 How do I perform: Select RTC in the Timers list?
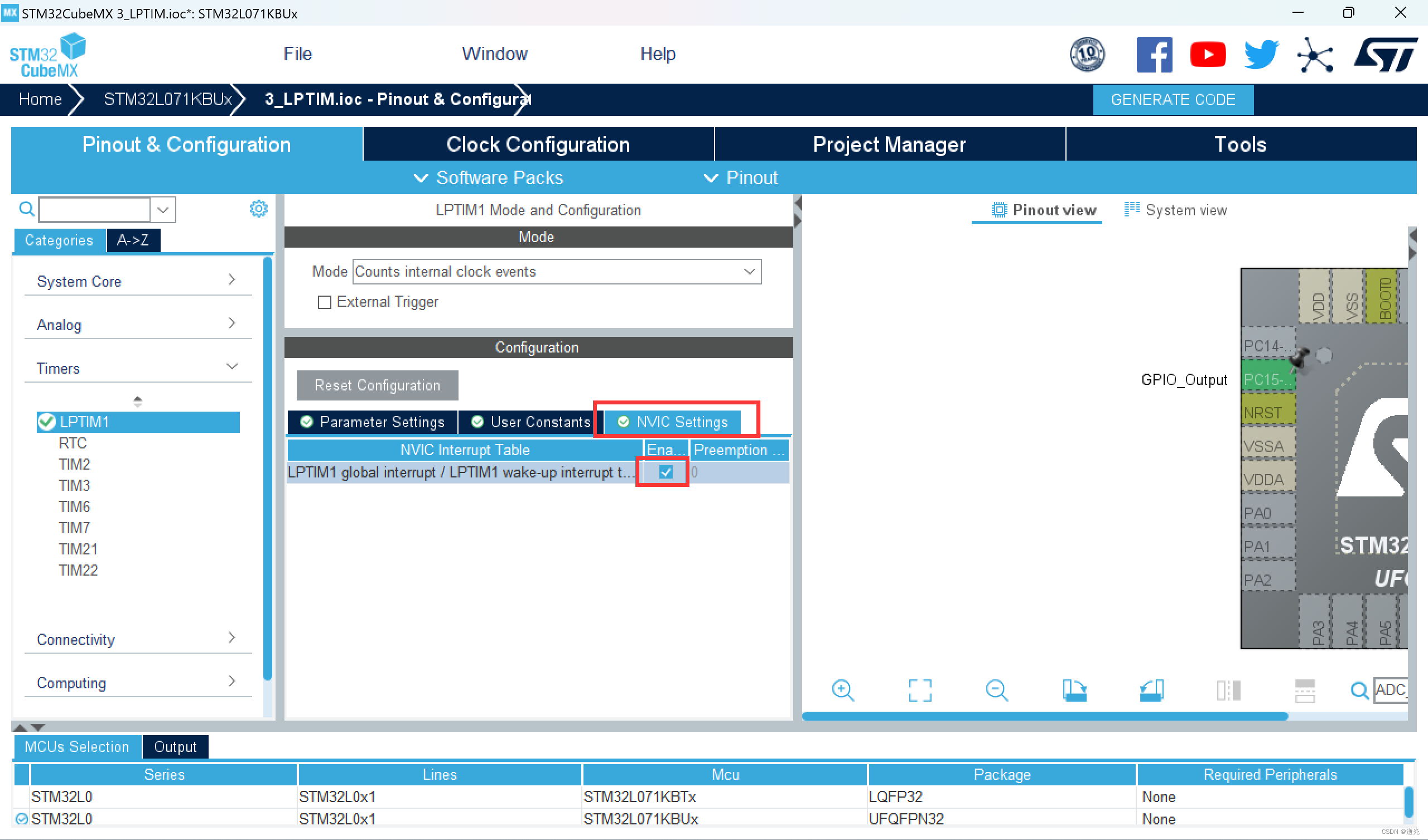tap(73, 443)
